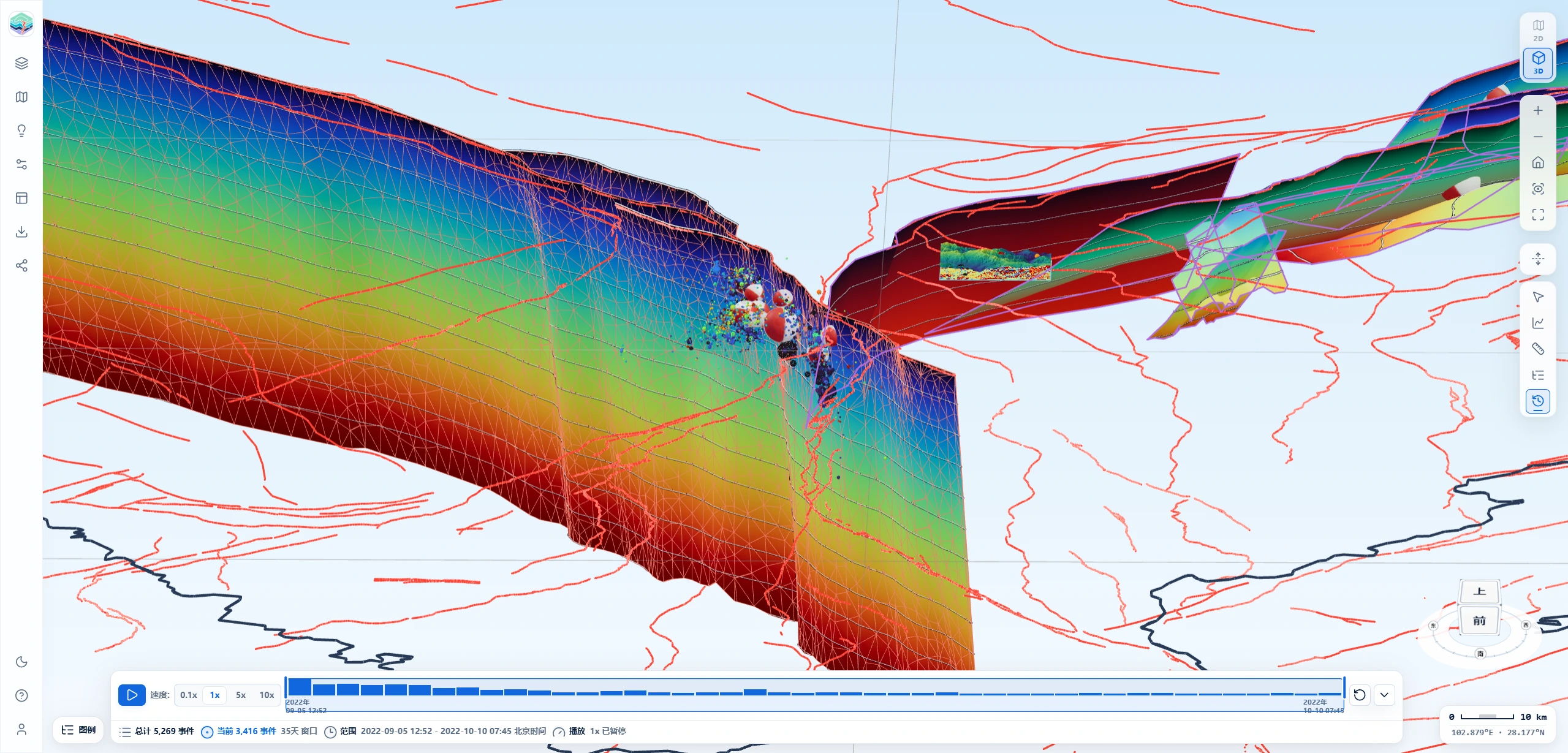The height and width of the screenshot is (753, 1568).
Task: Click the timeline's right range handle
Action: click(x=1344, y=687)
